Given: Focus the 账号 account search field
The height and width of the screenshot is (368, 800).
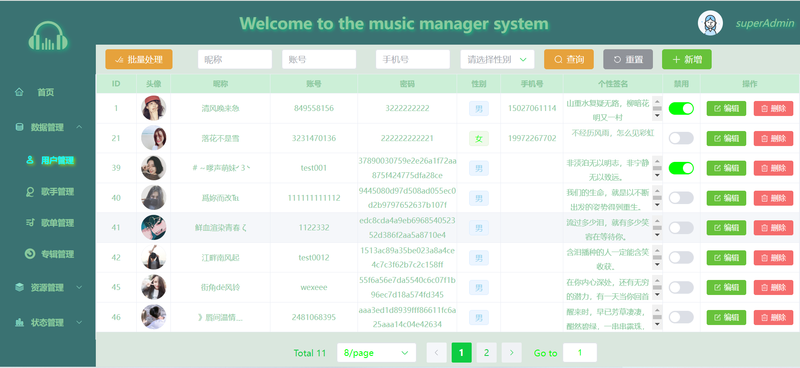Looking at the screenshot, I should [319, 59].
